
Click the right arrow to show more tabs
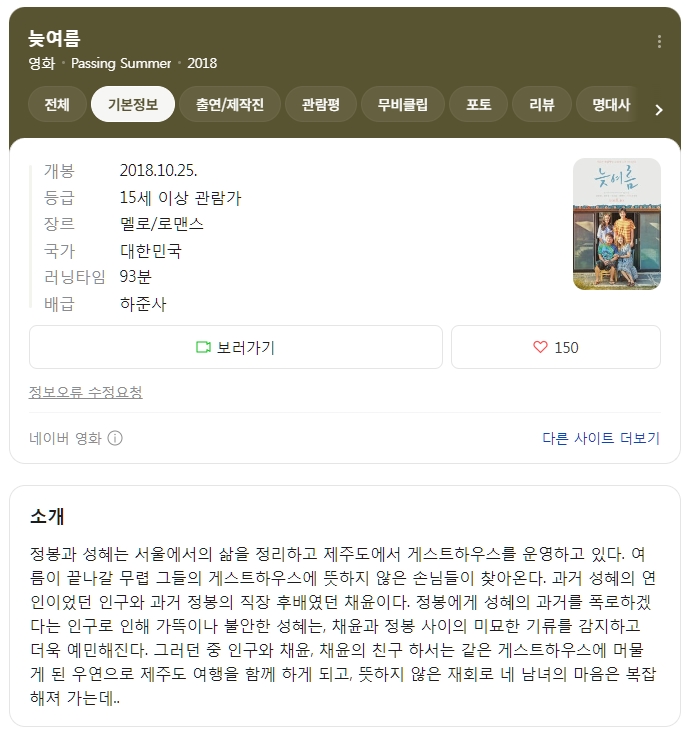(659, 110)
